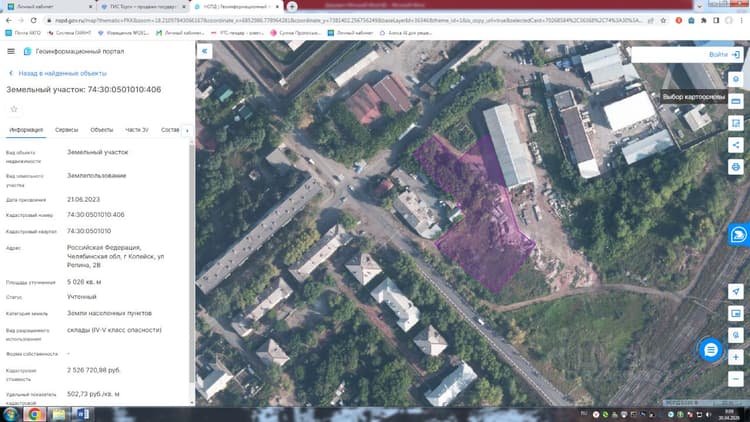Reload the page with refresh icon
Image resolution: width=750 pixels, height=422 pixels.
[x=33, y=21]
